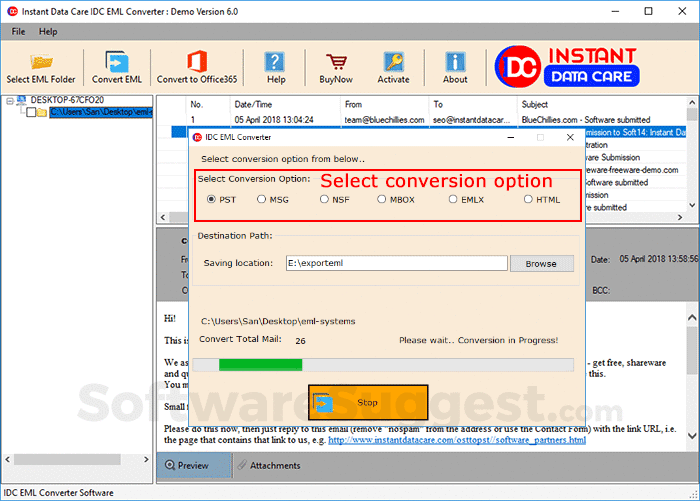The width and height of the screenshot is (700, 501).
Task: Open the Help toolbar icon
Action: [x=275, y=67]
